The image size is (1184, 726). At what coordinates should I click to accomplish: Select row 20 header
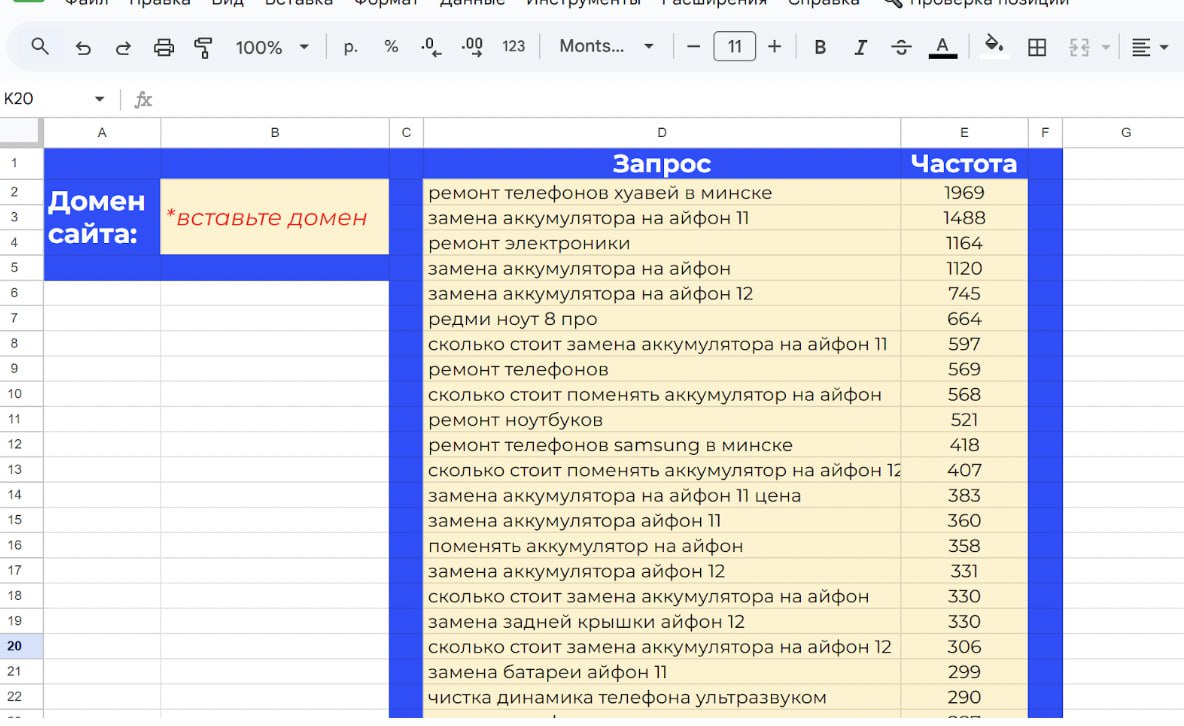tap(21, 646)
